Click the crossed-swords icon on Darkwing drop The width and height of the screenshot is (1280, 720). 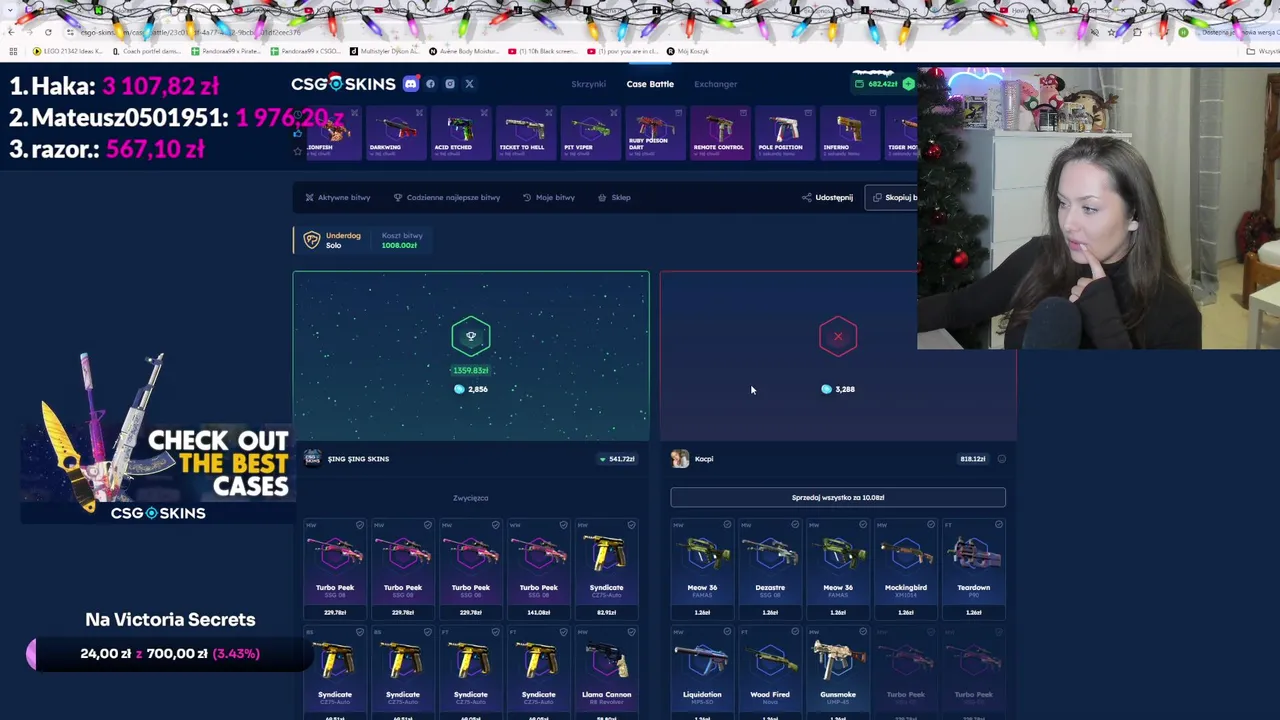419,113
